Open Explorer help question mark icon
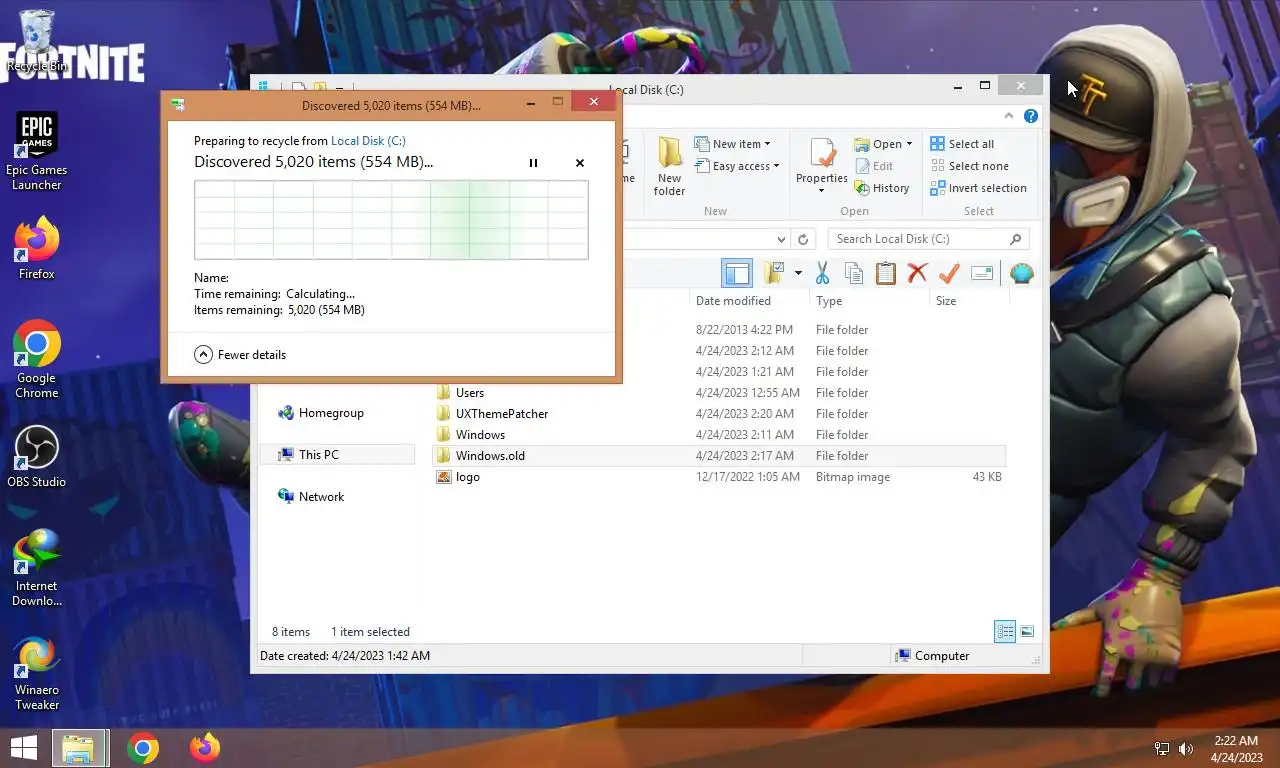 [x=1031, y=116]
